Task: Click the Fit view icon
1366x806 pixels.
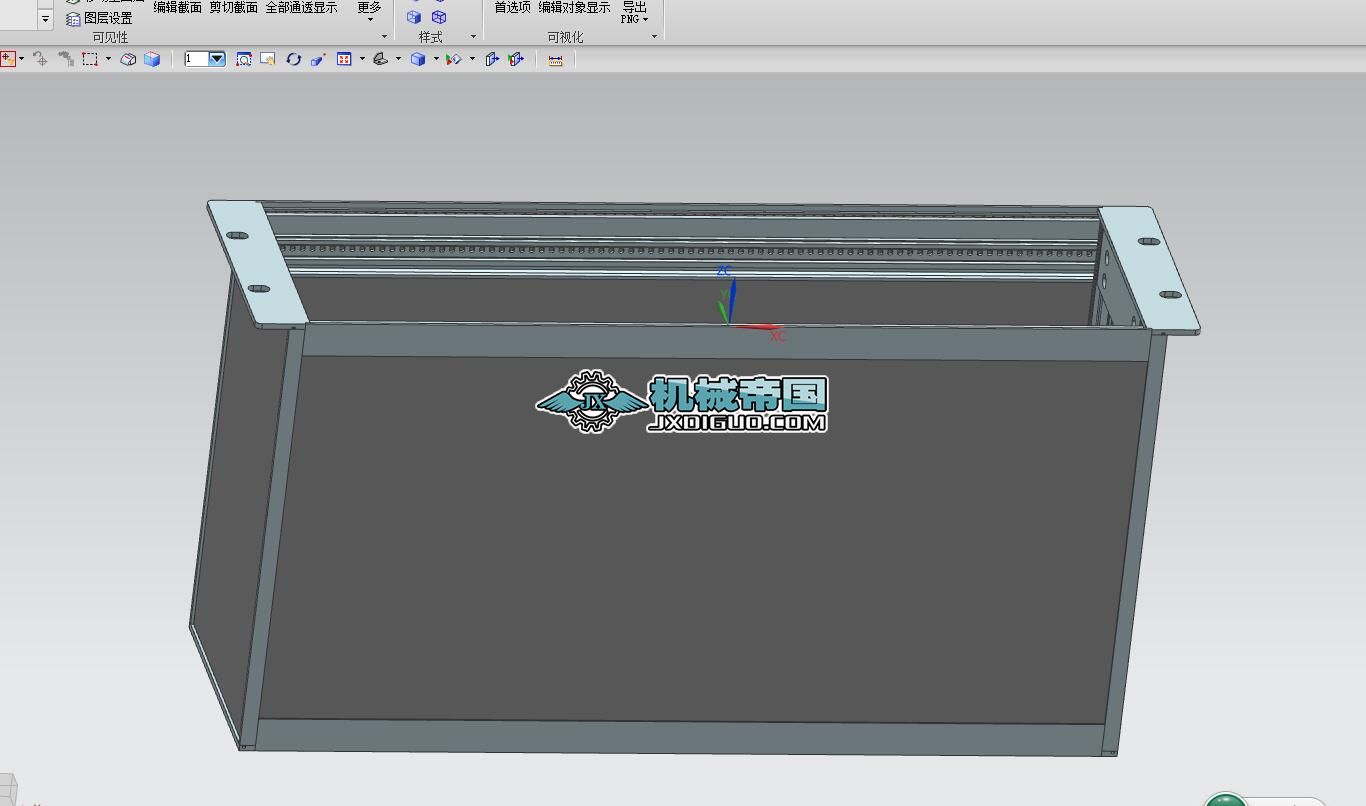Action: click(344, 59)
